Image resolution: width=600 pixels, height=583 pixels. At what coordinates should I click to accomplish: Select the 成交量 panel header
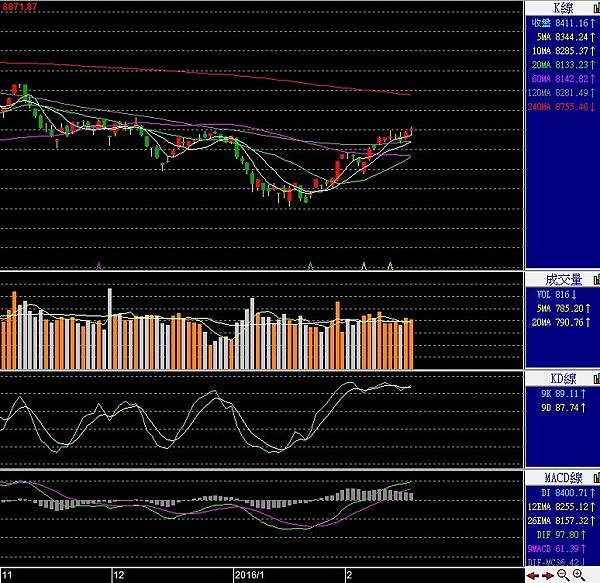click(563, 280)
